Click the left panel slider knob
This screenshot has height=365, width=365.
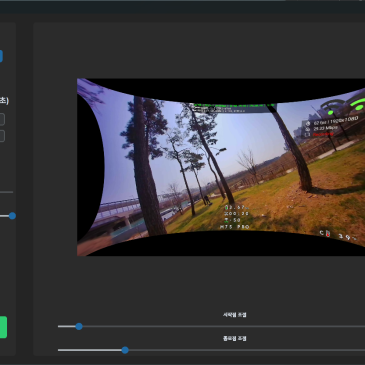pos(12,216)
